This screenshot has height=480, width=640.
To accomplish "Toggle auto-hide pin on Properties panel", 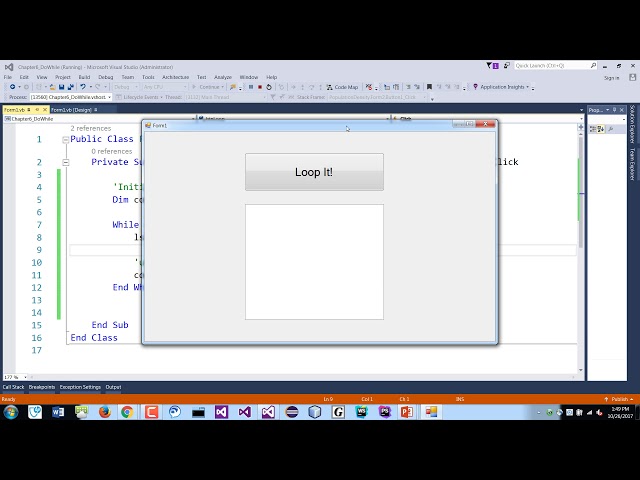I will 614,110.
